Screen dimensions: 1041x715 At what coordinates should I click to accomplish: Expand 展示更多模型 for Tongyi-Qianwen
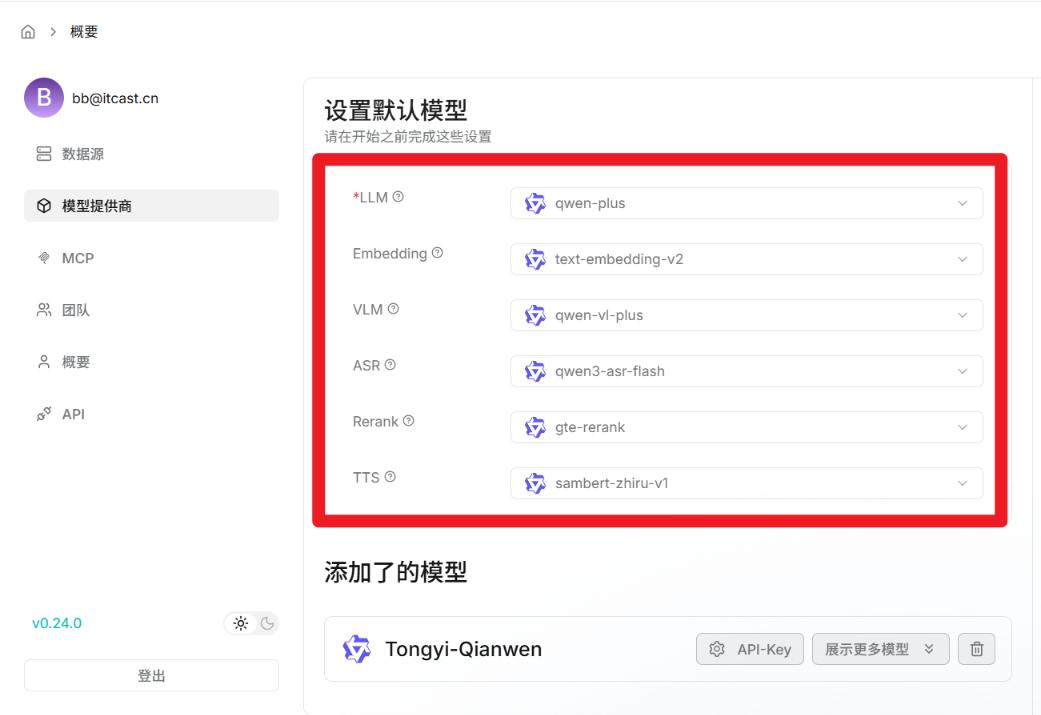pos(880,649)
